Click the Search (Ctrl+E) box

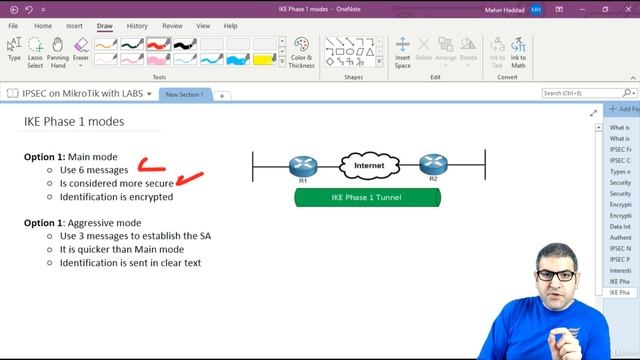(582, 93)
